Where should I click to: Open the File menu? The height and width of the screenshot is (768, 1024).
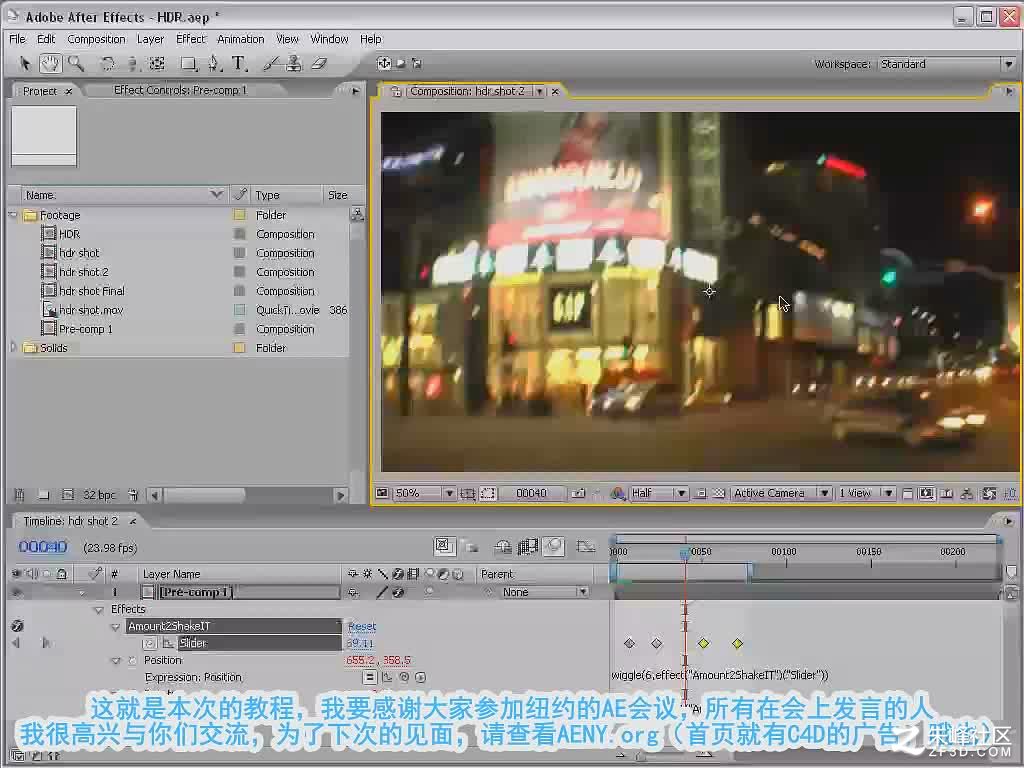(18, 39)
